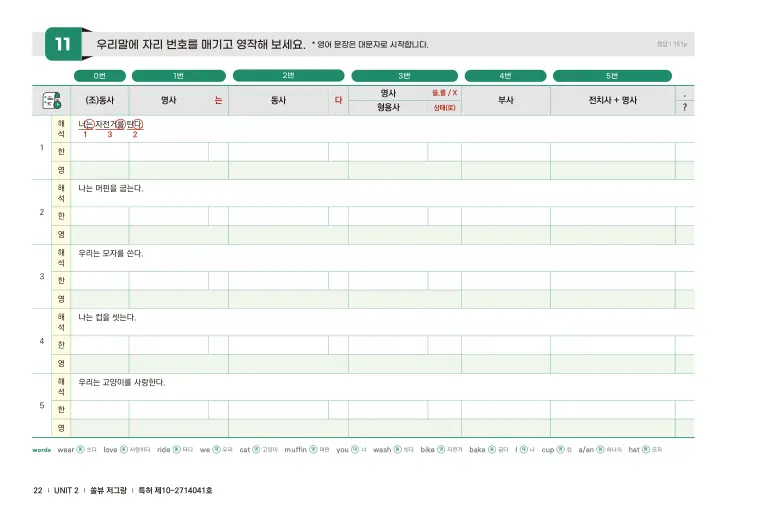This screenshot has width=757, height=521.
Task: Click the 한 label of row 5
Action: (61, 409)
